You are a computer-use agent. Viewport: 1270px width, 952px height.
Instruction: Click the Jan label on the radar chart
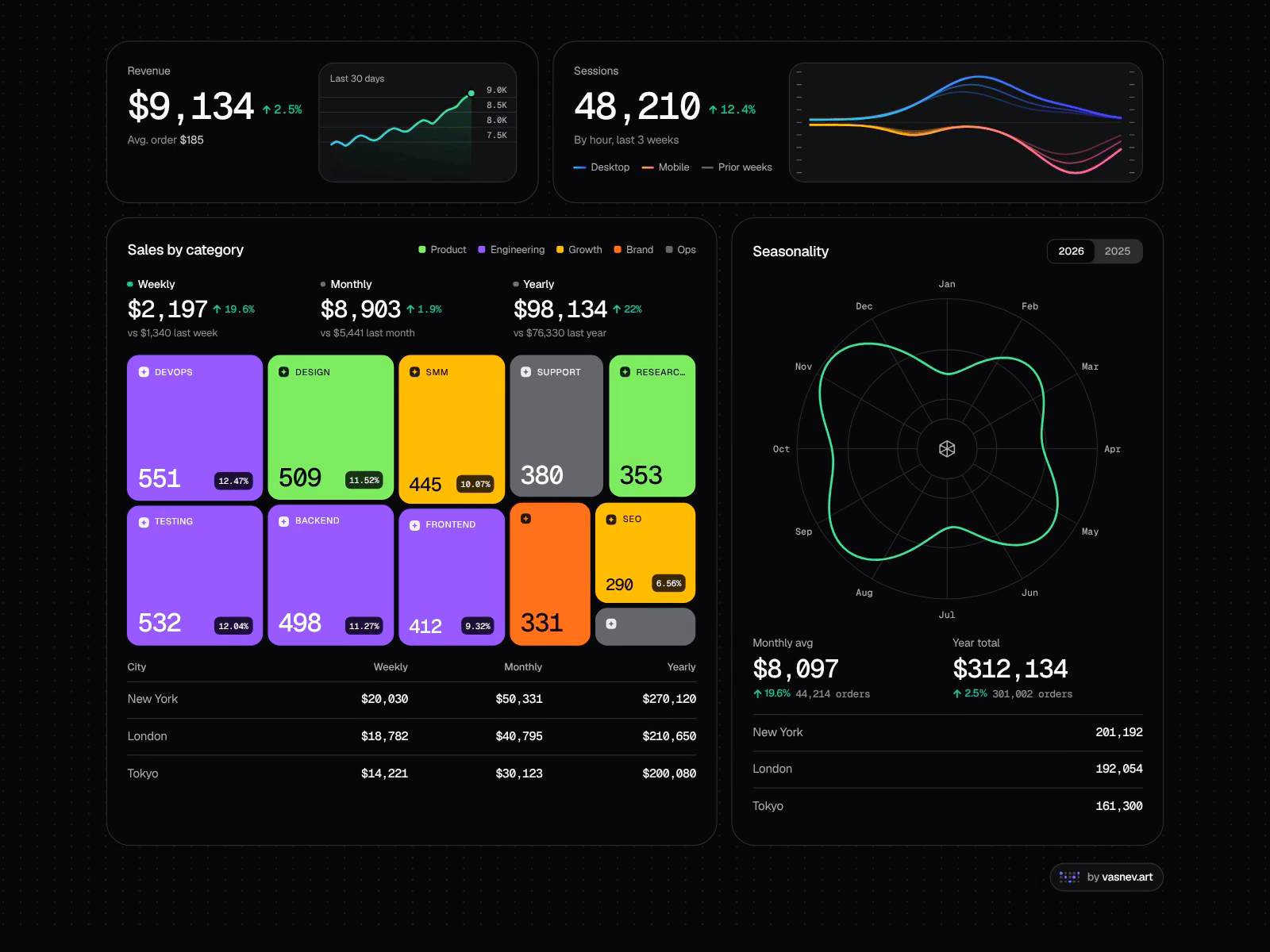tap(947, 284)
